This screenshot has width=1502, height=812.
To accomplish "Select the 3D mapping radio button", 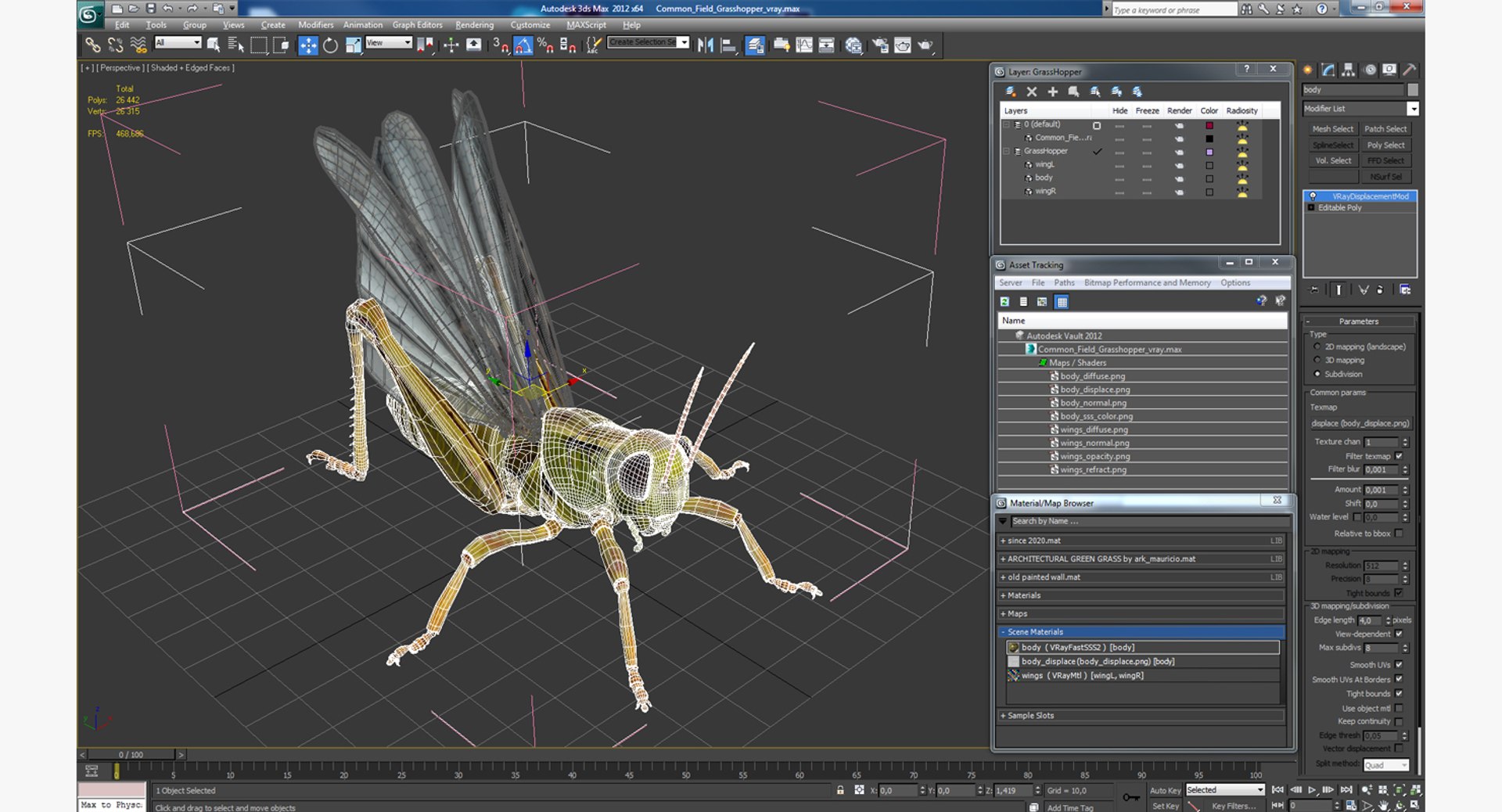I will click(x=1317, y=360).
